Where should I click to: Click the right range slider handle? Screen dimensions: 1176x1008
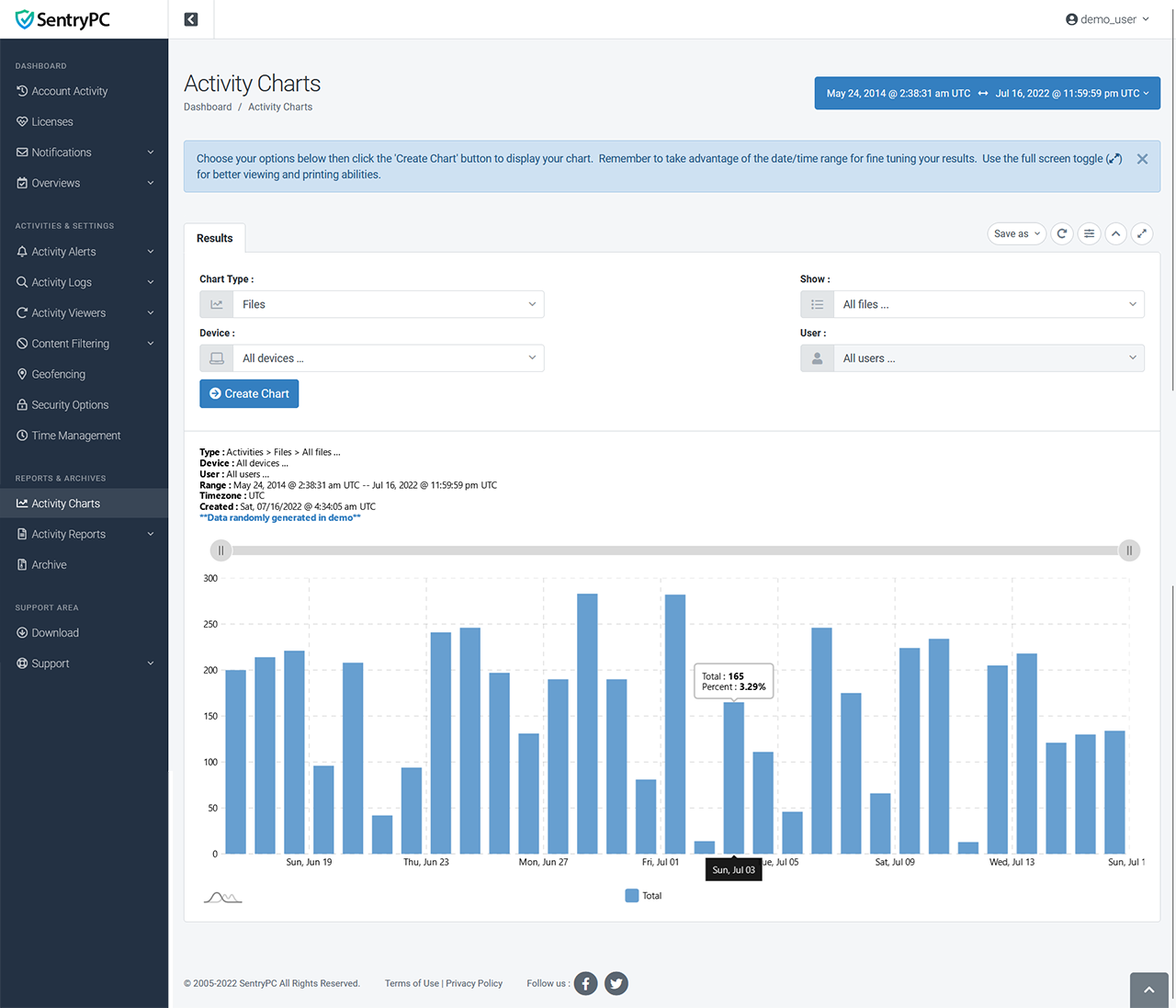pos(1129,550)
